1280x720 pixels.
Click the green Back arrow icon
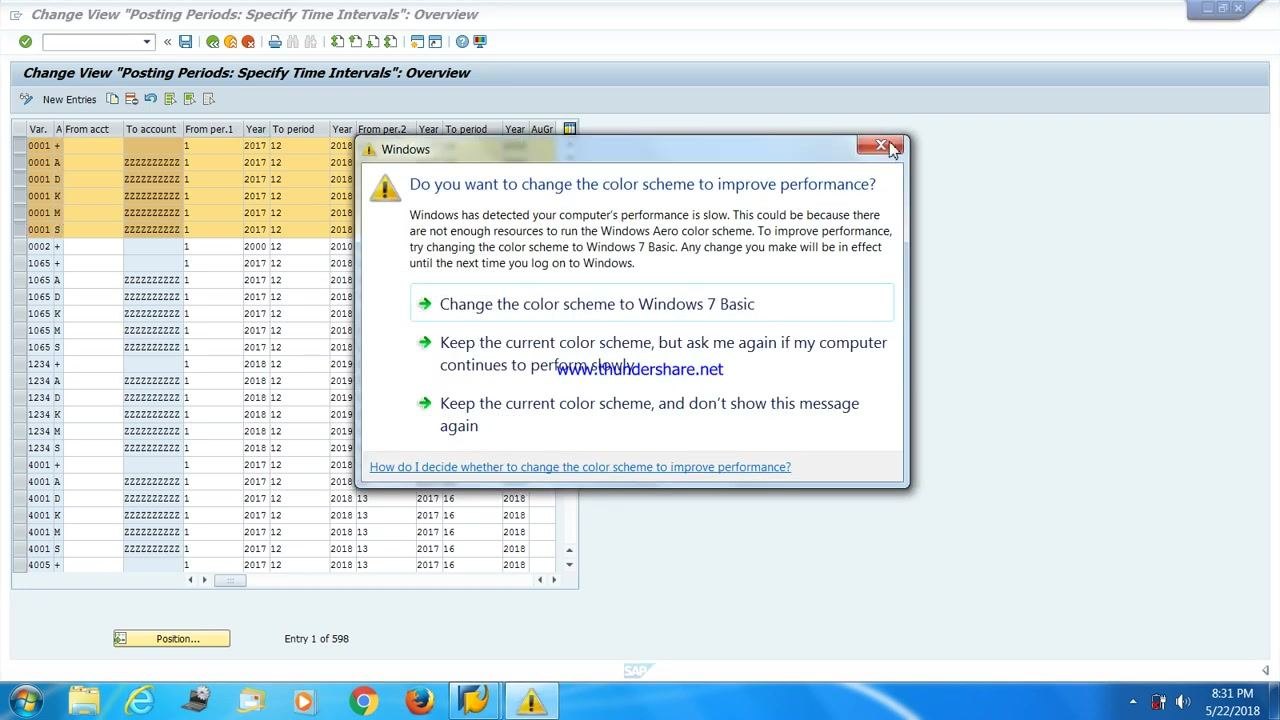tap(212, 41)
